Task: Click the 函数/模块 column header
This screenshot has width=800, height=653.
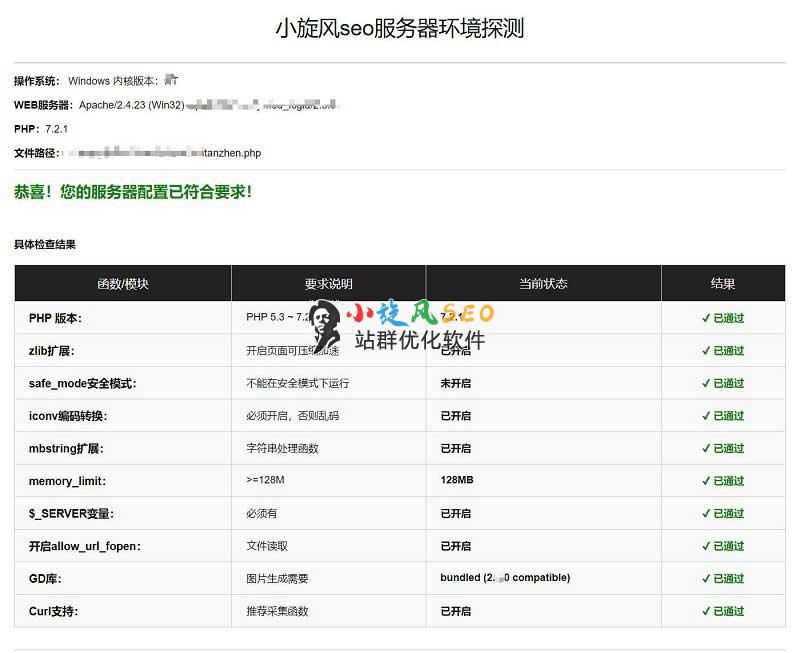Action: tap(123, 284)
